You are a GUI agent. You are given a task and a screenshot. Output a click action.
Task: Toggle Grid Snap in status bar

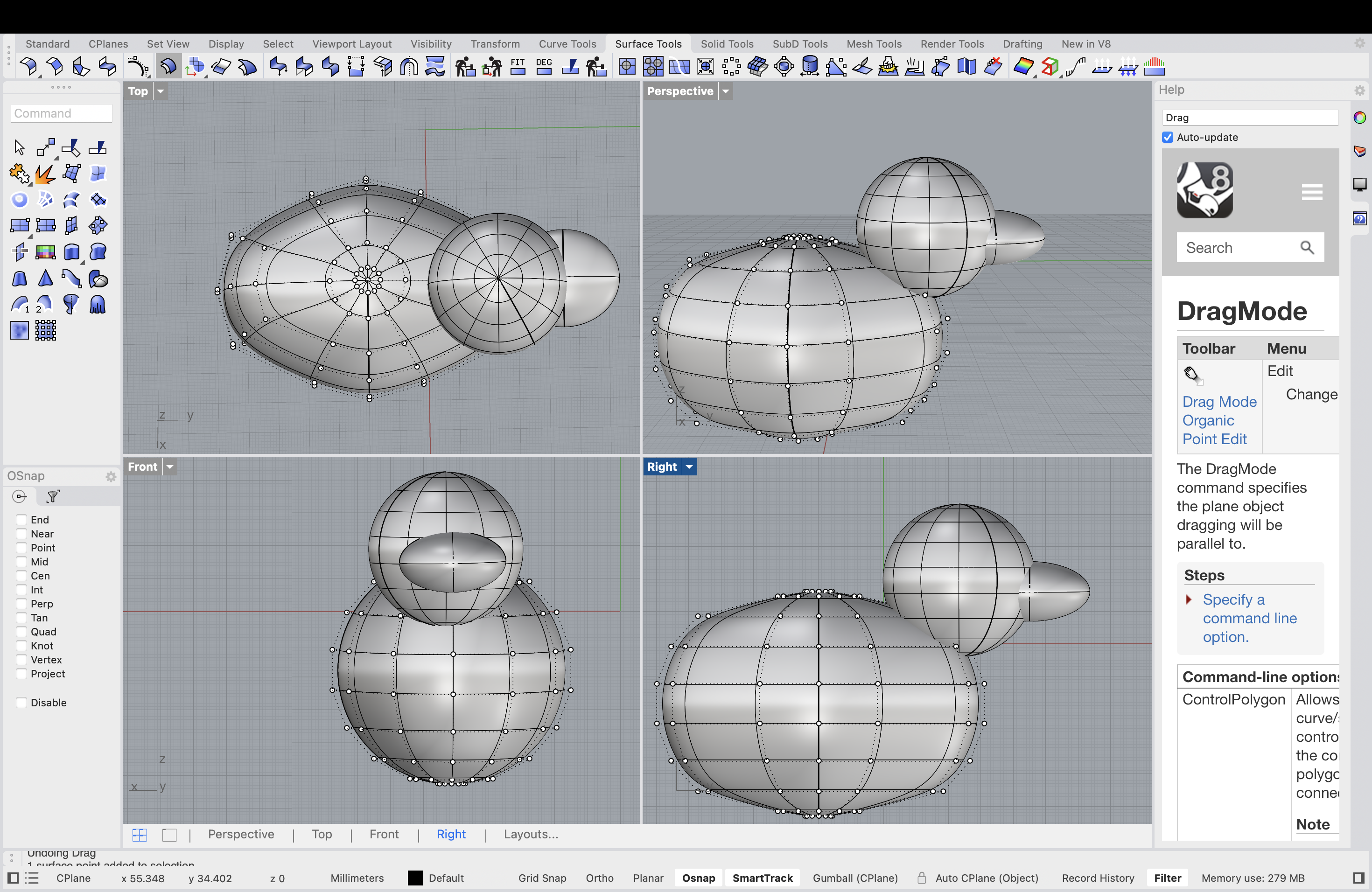coord(542,878)
